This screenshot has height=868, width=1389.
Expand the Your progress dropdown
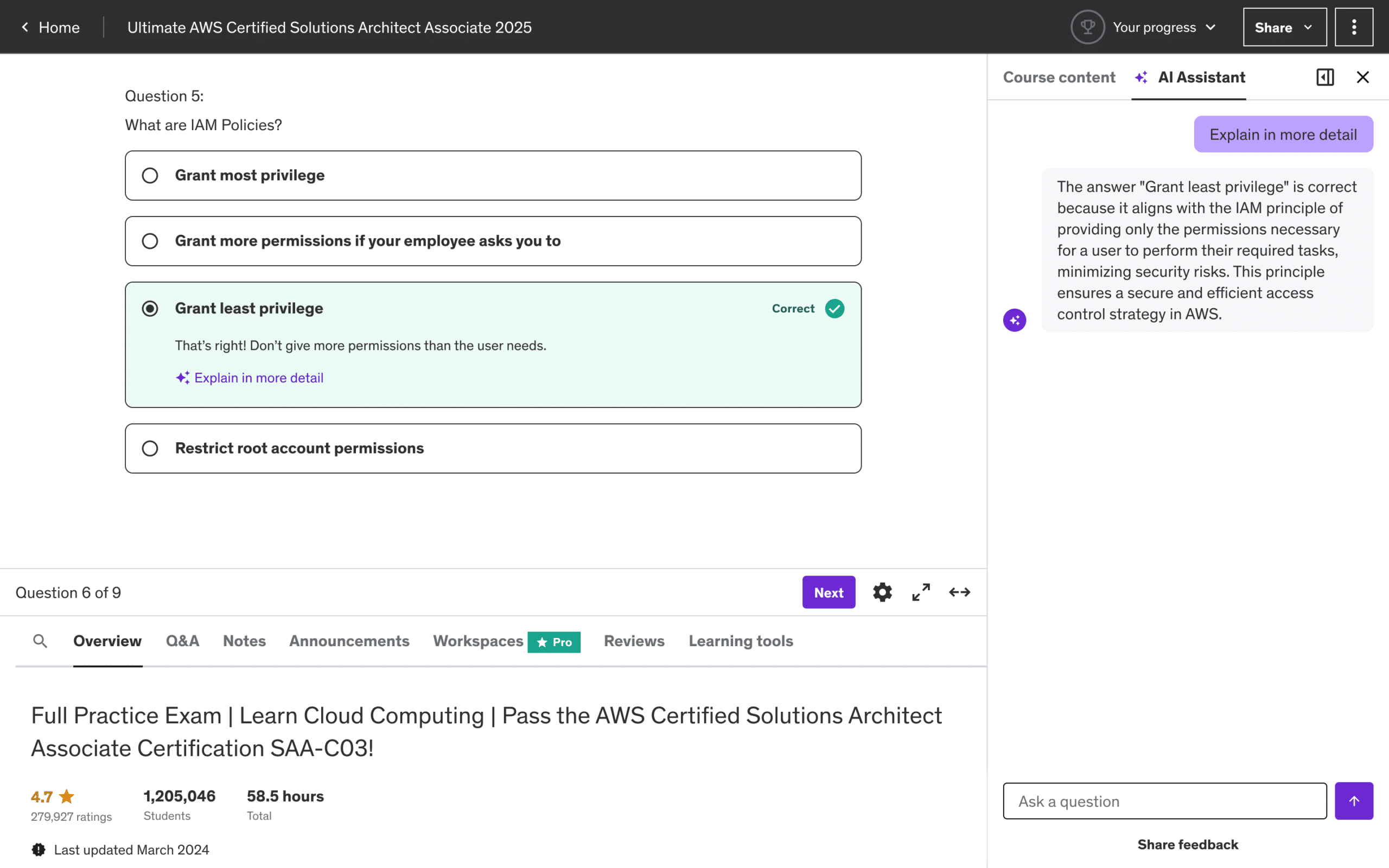[x=1164, y=27]
